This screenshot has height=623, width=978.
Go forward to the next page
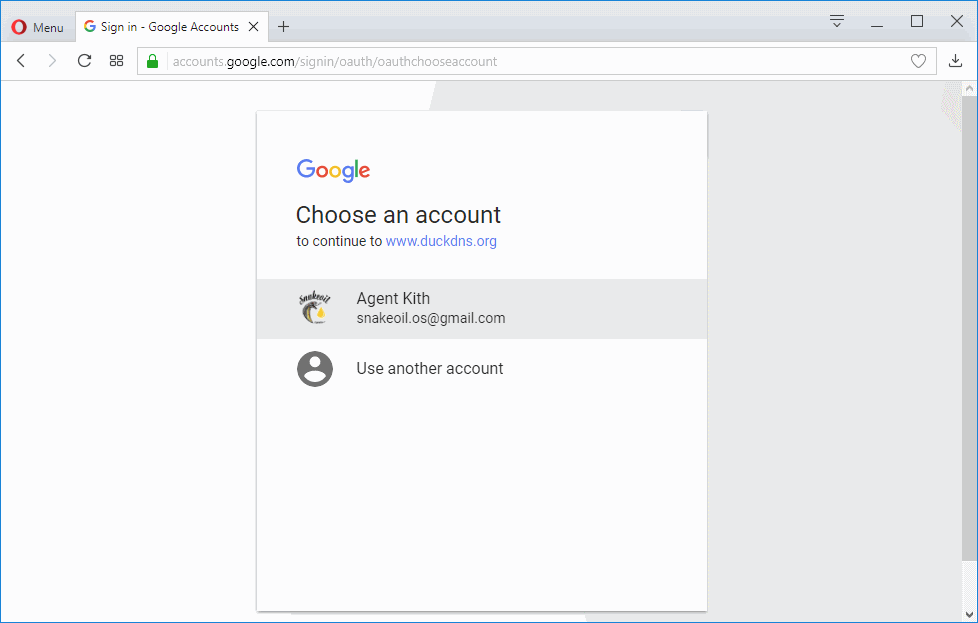[52, 60]
